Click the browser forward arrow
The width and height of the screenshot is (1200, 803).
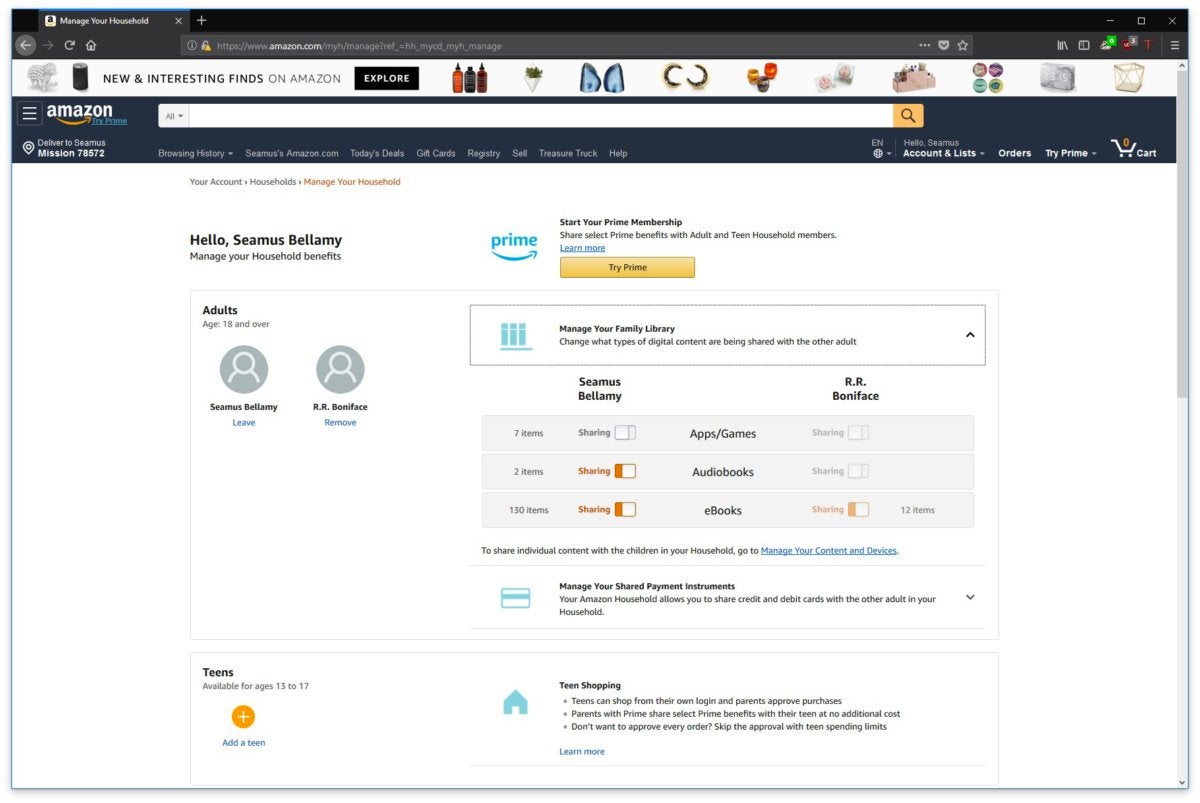[48, 45]
